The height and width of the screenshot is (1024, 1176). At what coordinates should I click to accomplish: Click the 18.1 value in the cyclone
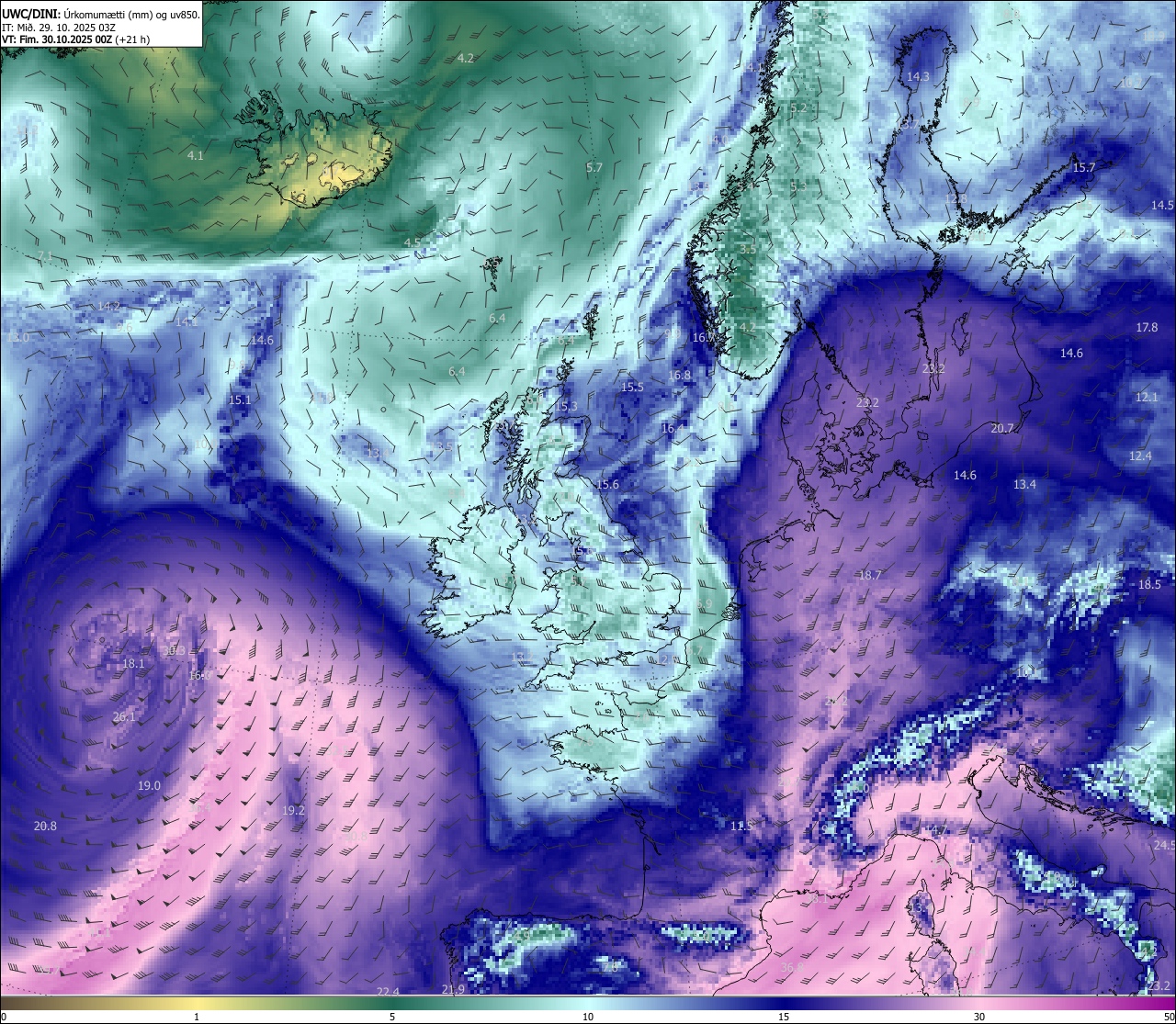click(133, 663)
